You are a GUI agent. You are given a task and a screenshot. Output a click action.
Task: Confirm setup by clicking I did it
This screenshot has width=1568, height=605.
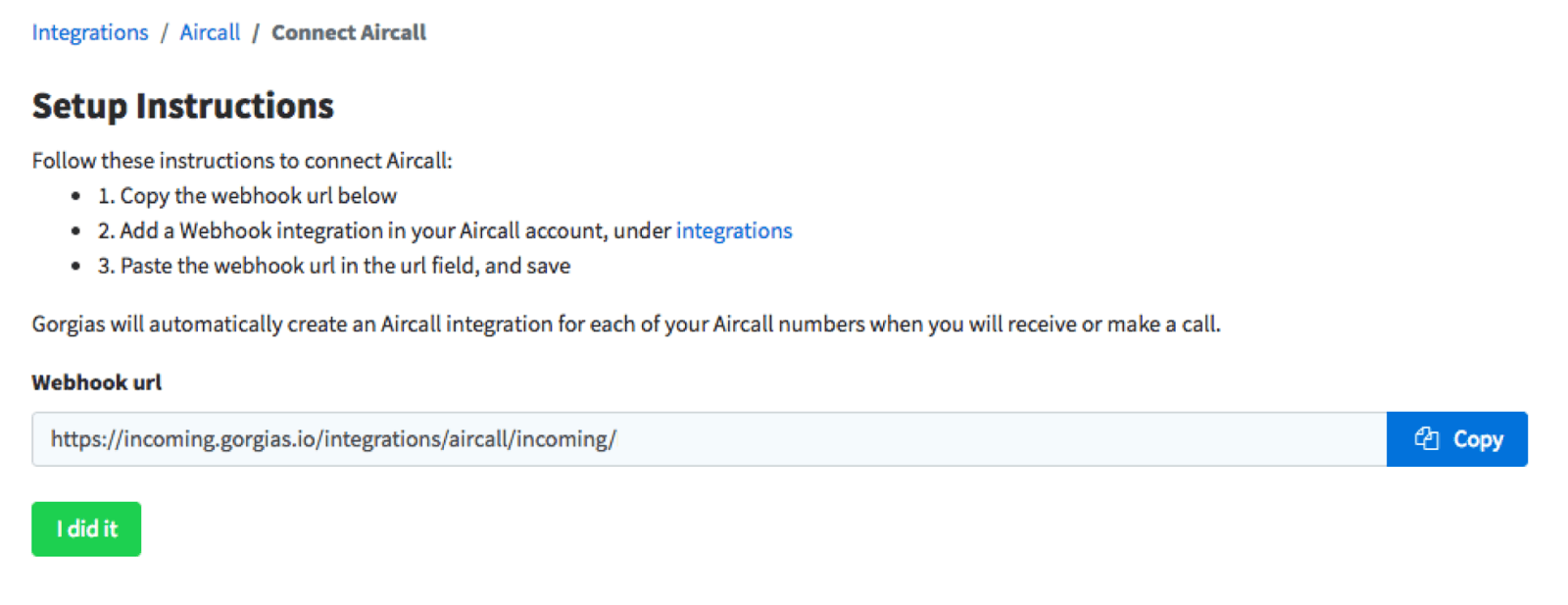click(x=86, y=529)
